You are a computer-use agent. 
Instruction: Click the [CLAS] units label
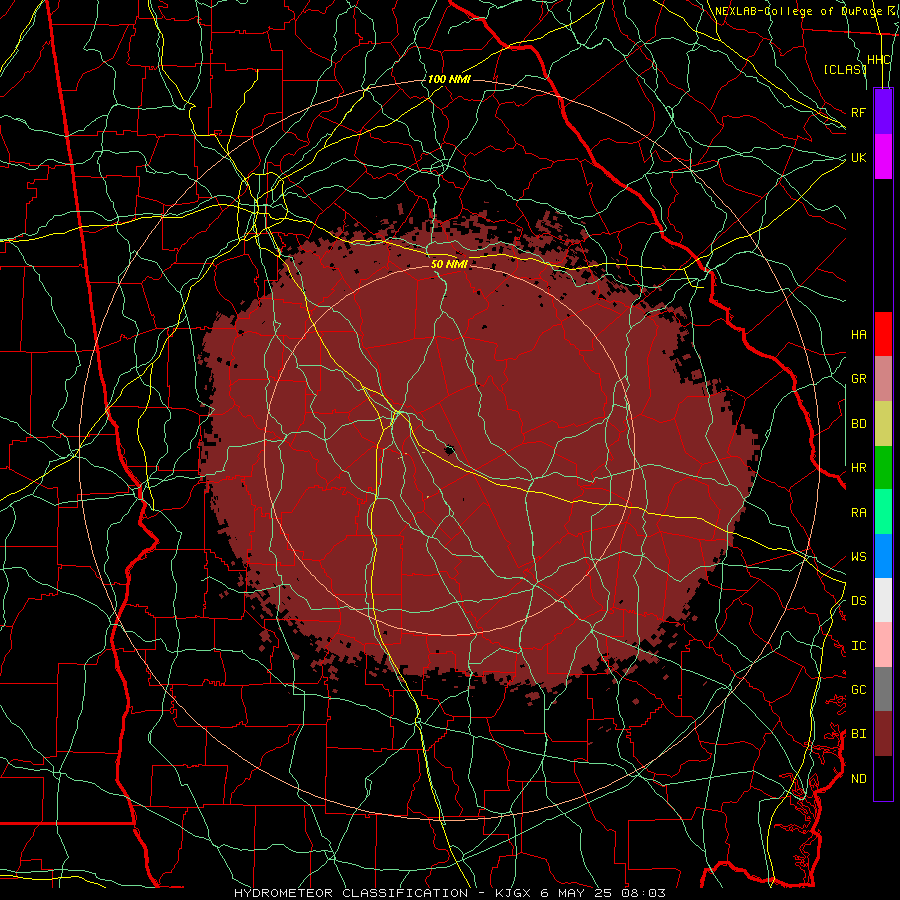(845, 69)
